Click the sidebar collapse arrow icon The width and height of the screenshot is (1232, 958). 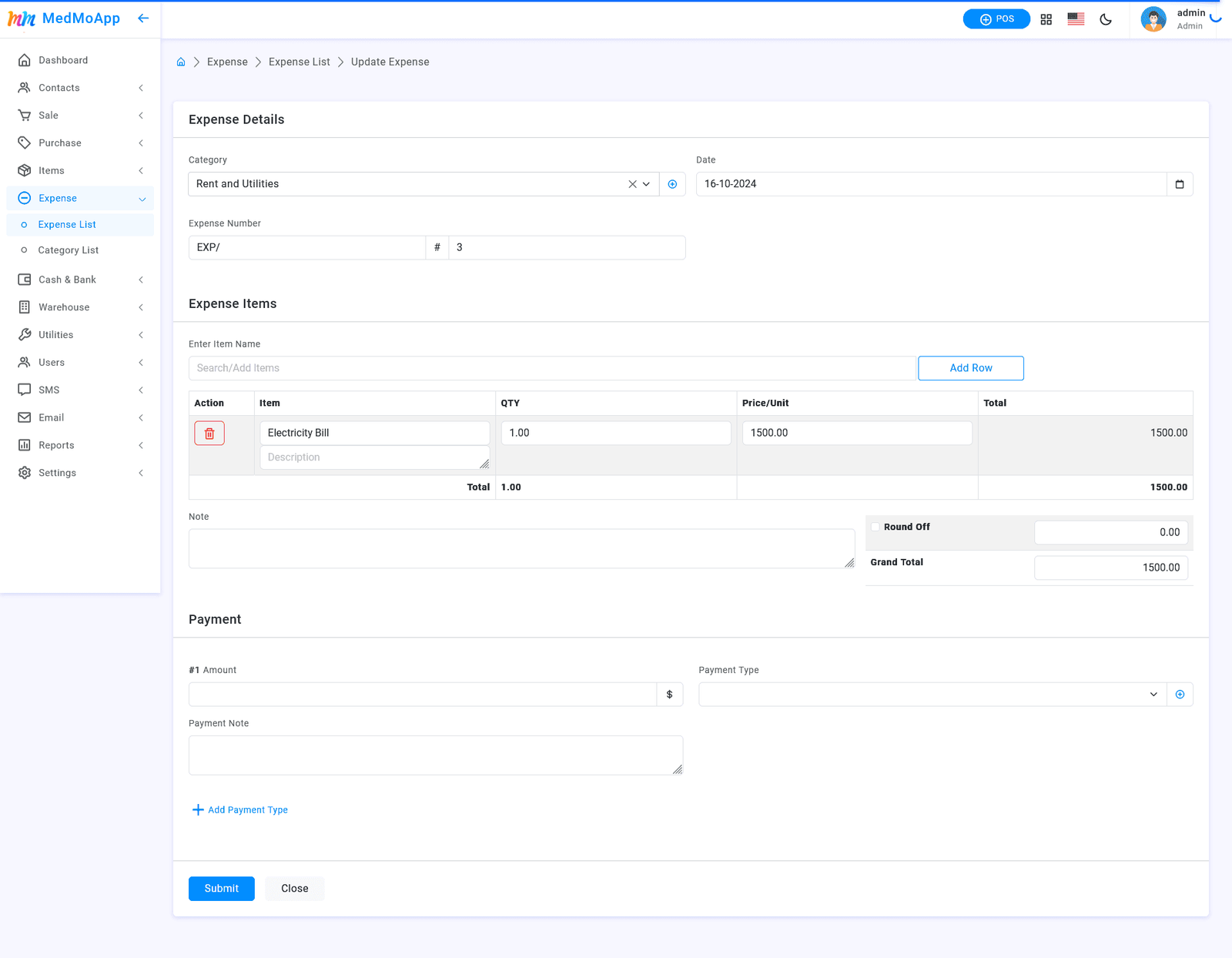[143, 18]
